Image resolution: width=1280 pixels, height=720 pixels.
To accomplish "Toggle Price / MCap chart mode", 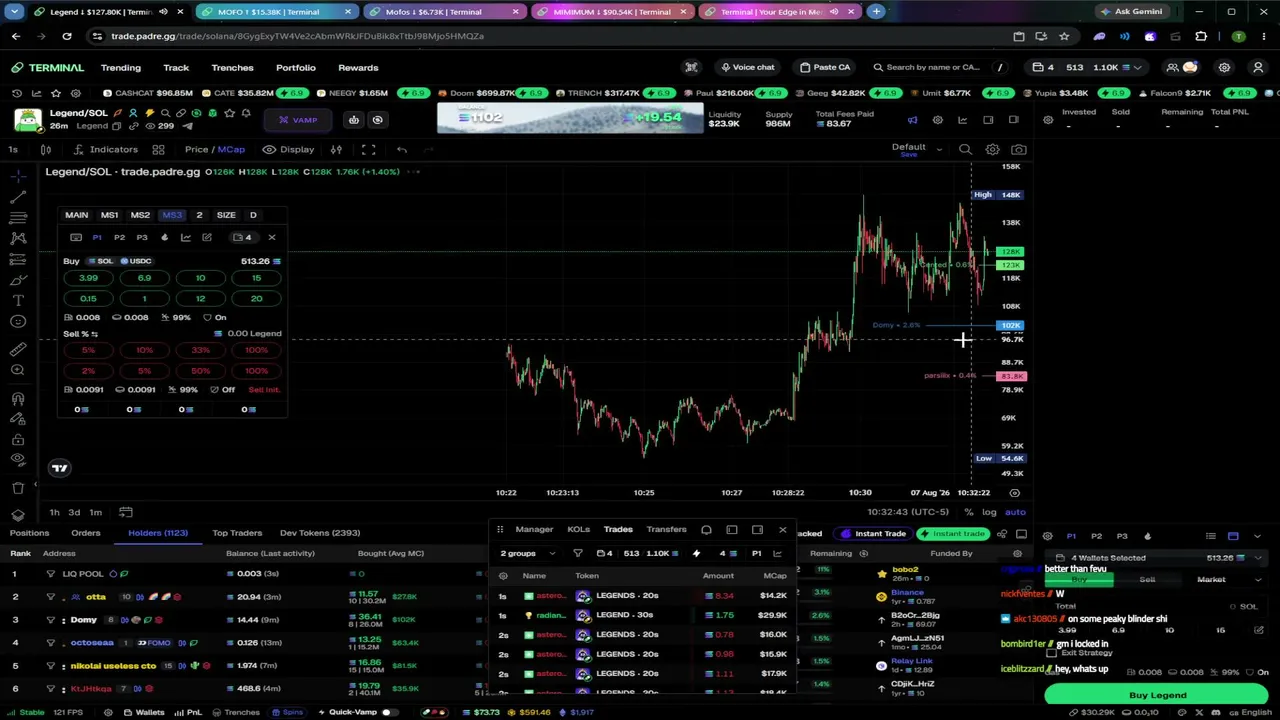I will click(214, 149).
